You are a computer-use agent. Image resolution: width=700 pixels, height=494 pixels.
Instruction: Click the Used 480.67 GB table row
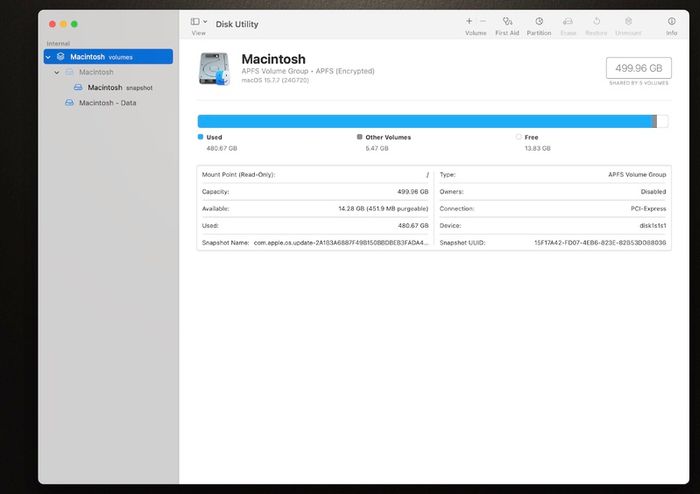point(315,225)
